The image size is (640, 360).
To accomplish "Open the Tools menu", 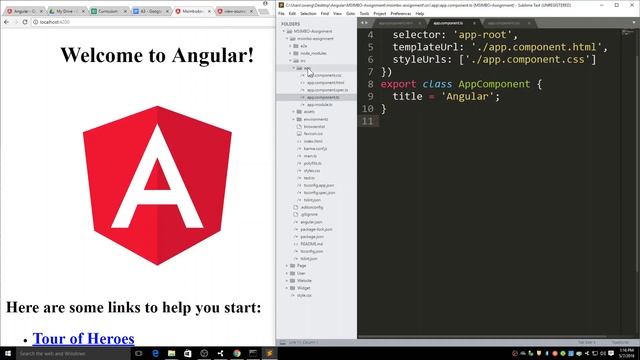I will coord(364,13).
